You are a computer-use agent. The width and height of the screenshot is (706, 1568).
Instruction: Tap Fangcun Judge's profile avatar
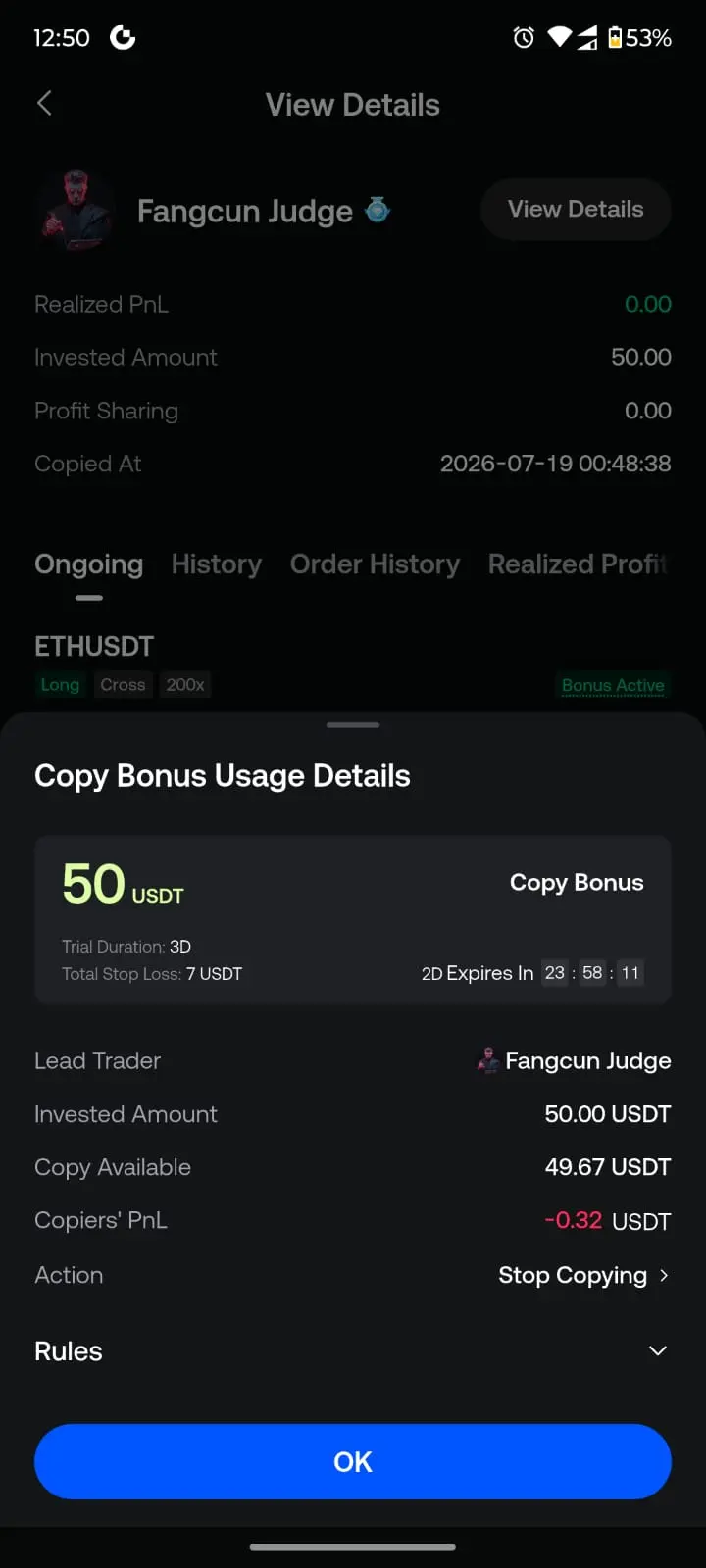point(76,209)
